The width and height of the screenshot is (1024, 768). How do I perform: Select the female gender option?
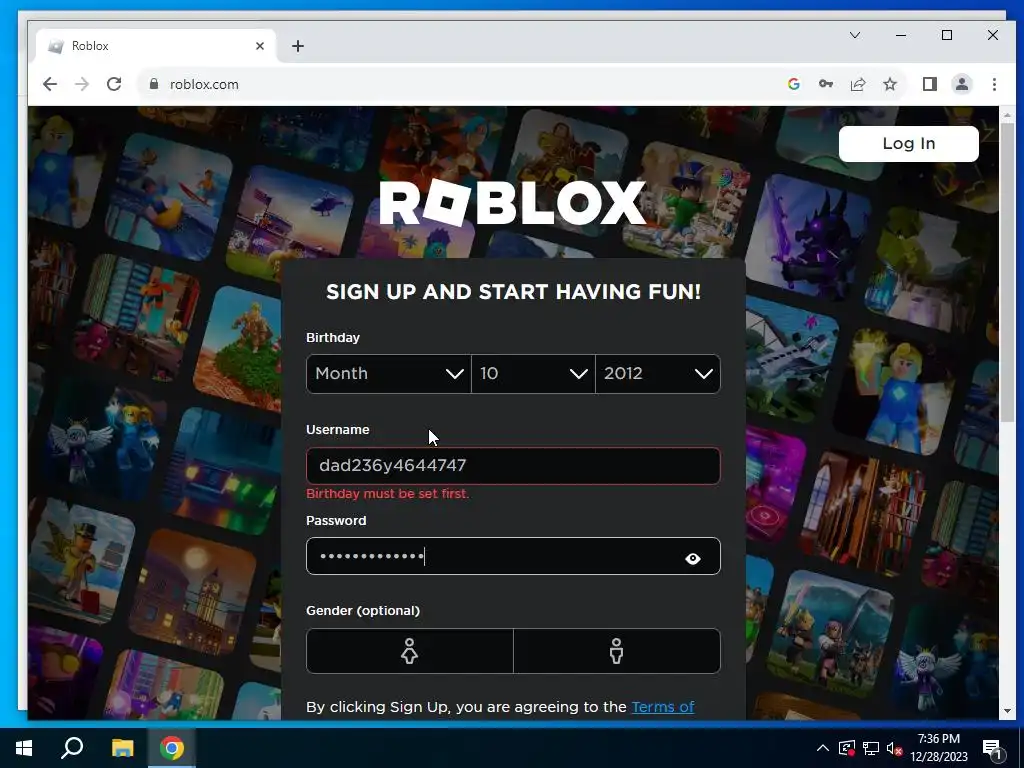(x=409, y=651)
